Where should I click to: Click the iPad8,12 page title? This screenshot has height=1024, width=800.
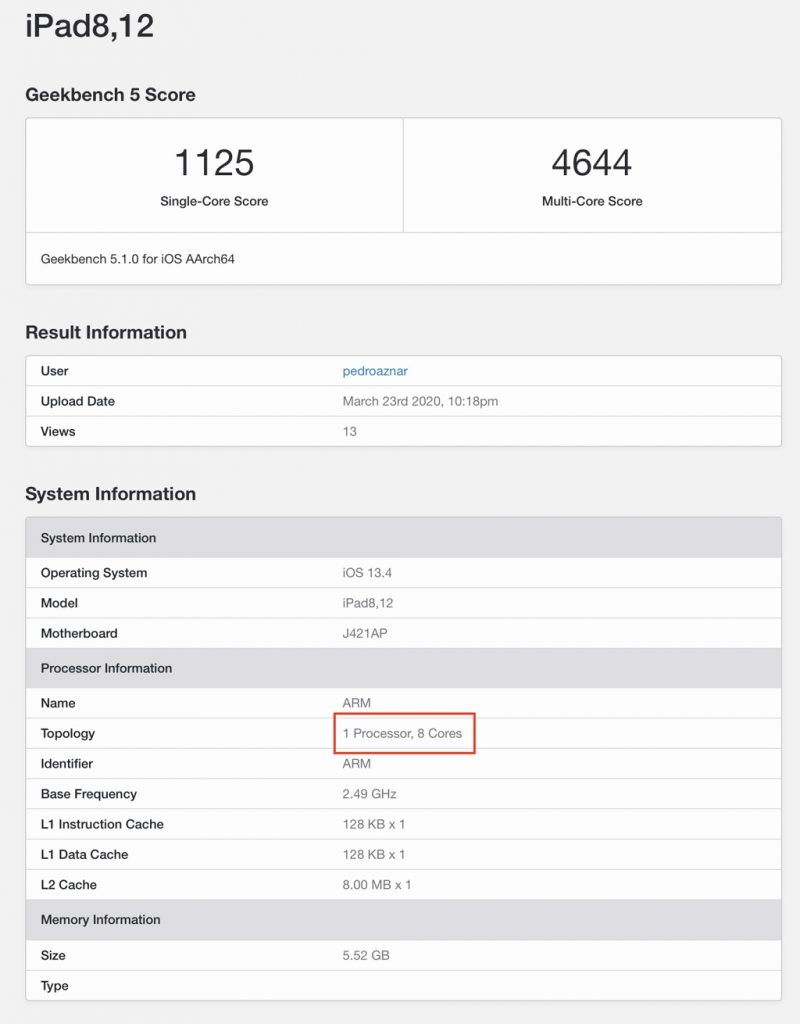click(89, 26)
